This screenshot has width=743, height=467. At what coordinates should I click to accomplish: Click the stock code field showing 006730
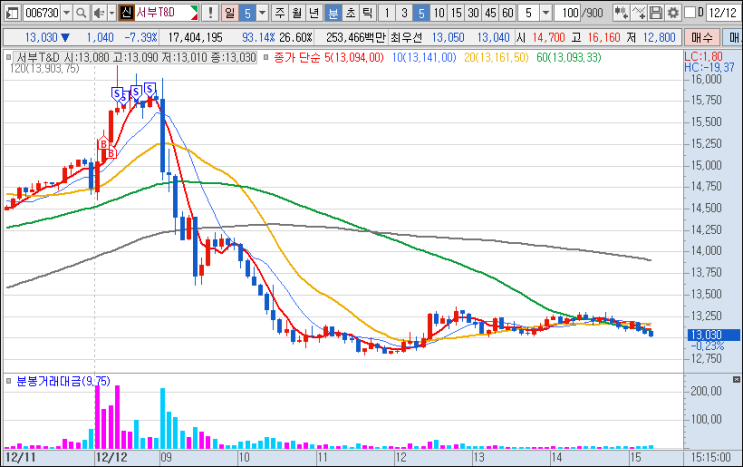coord(42,13)
